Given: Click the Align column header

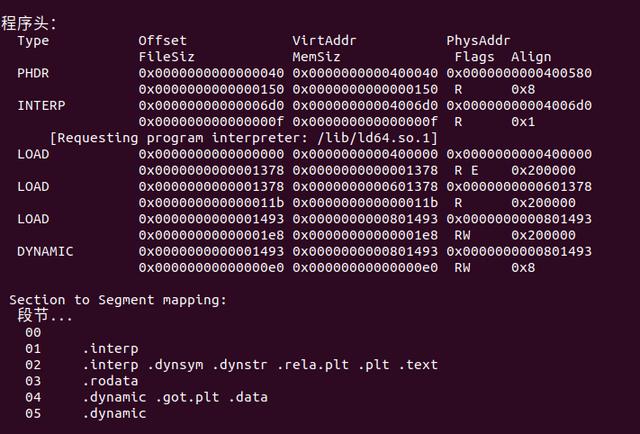Looking at the screenshot, I should 531,57.
